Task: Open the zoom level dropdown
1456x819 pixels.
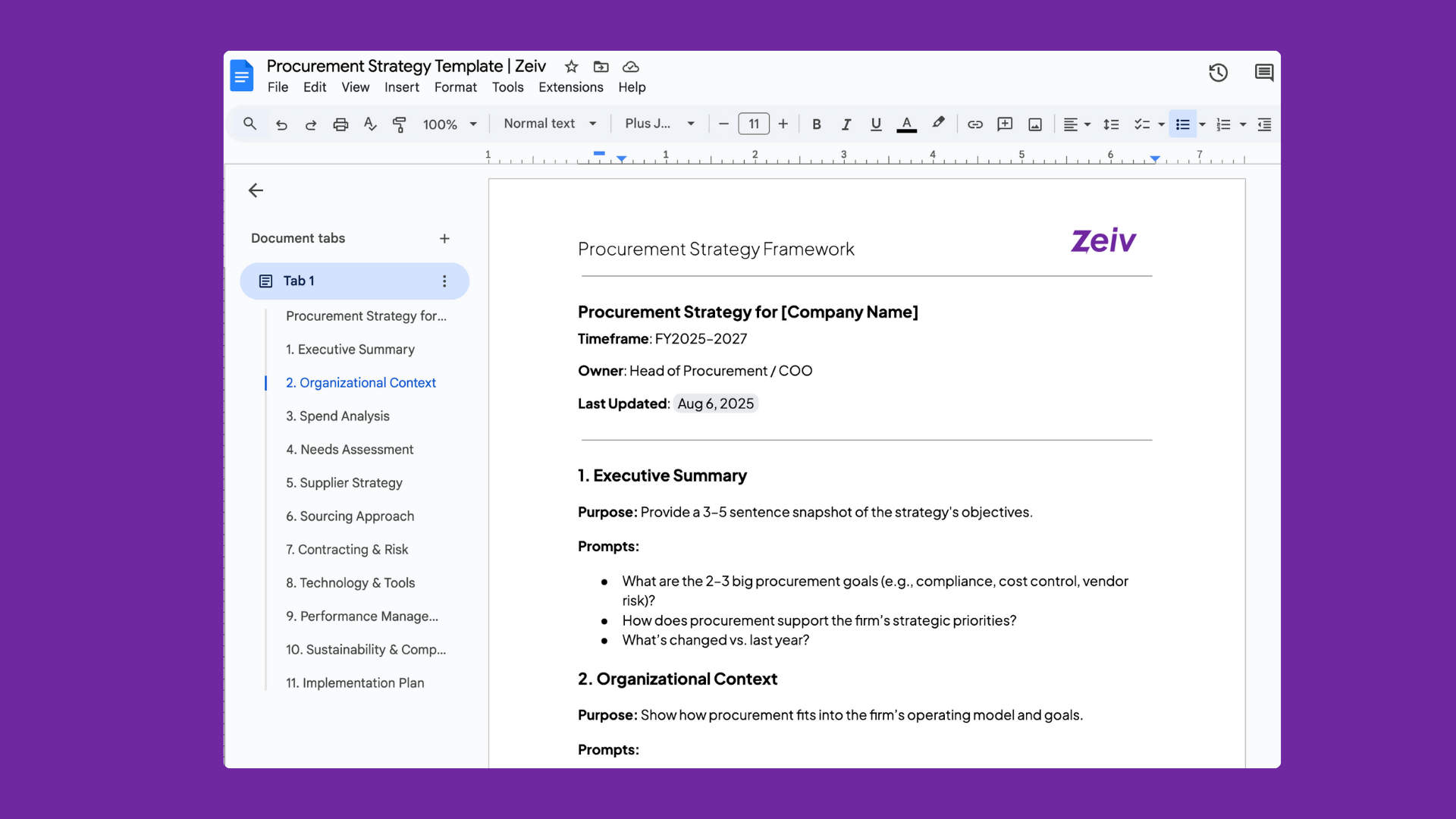Action: pyautogui.click(x=449, y=124)
